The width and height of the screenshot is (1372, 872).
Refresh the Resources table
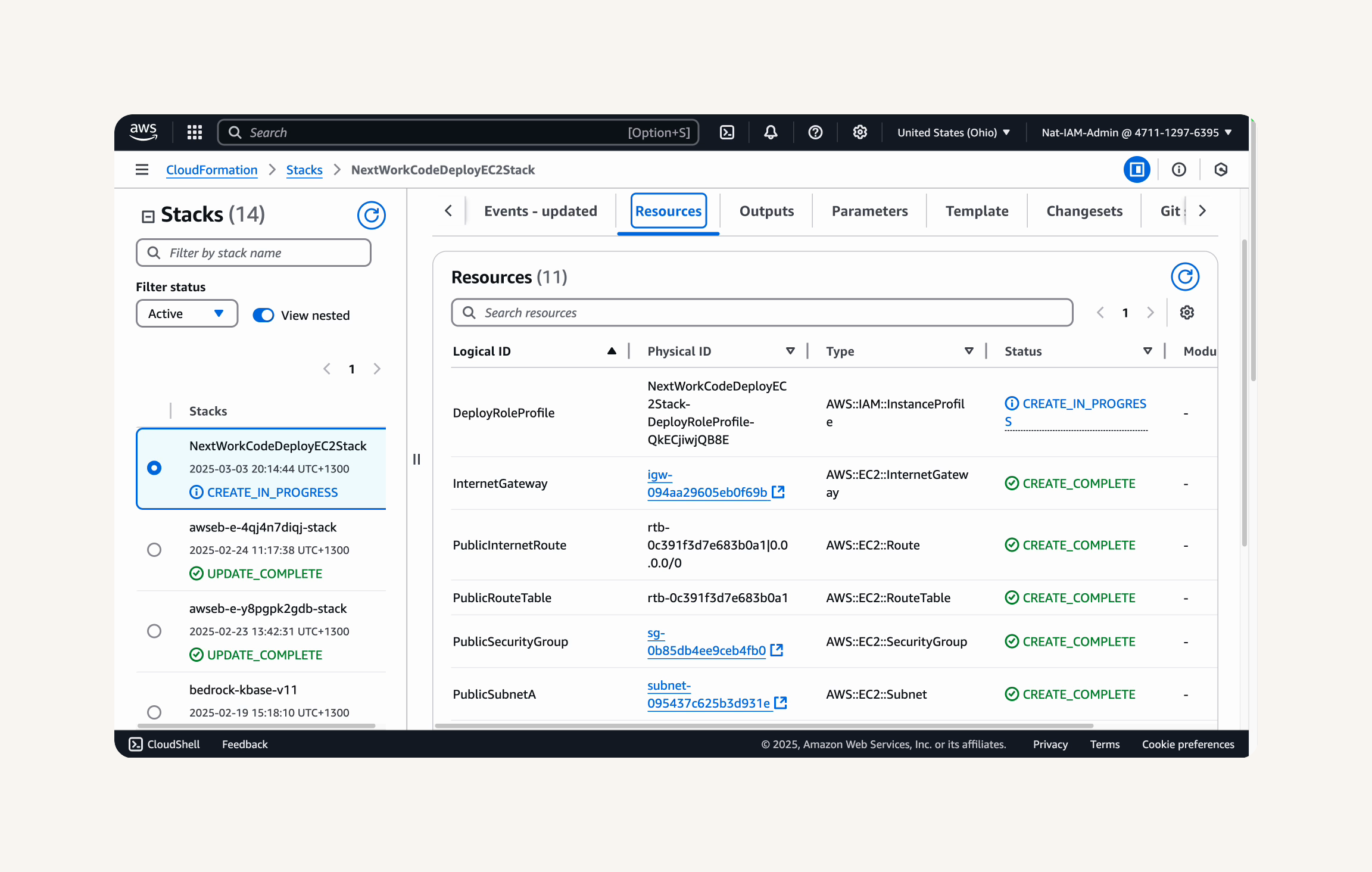coord(1185,277)
